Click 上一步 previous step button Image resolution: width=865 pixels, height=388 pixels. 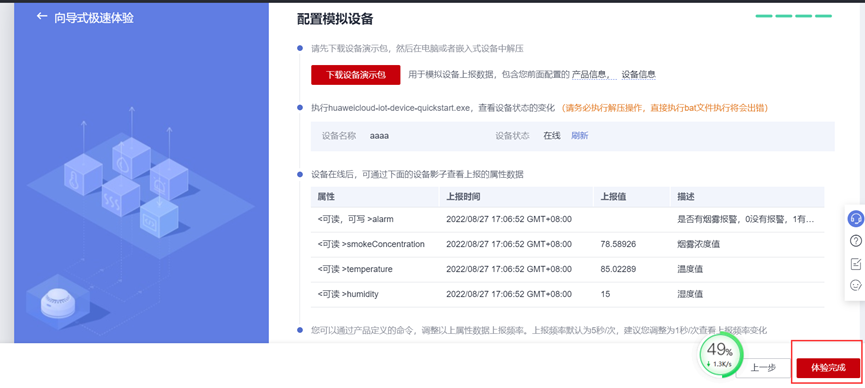[763, 368]
